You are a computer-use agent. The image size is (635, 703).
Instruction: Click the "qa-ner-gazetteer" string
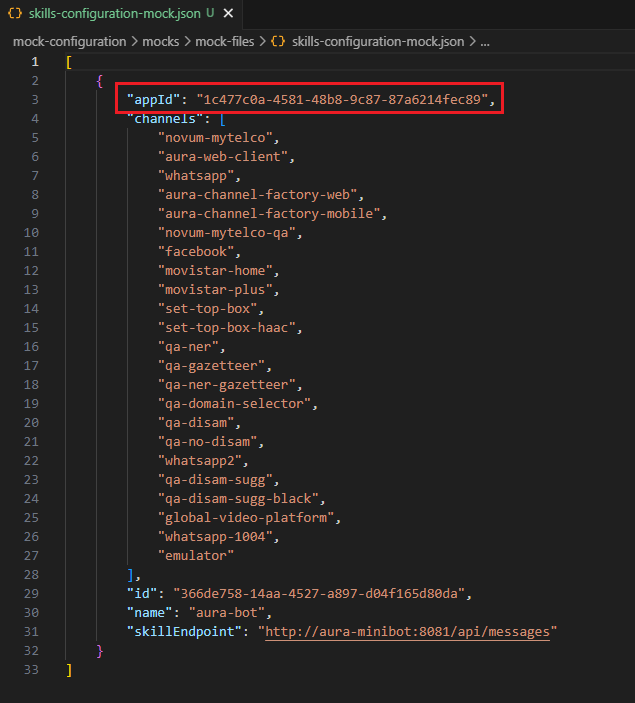226,385
